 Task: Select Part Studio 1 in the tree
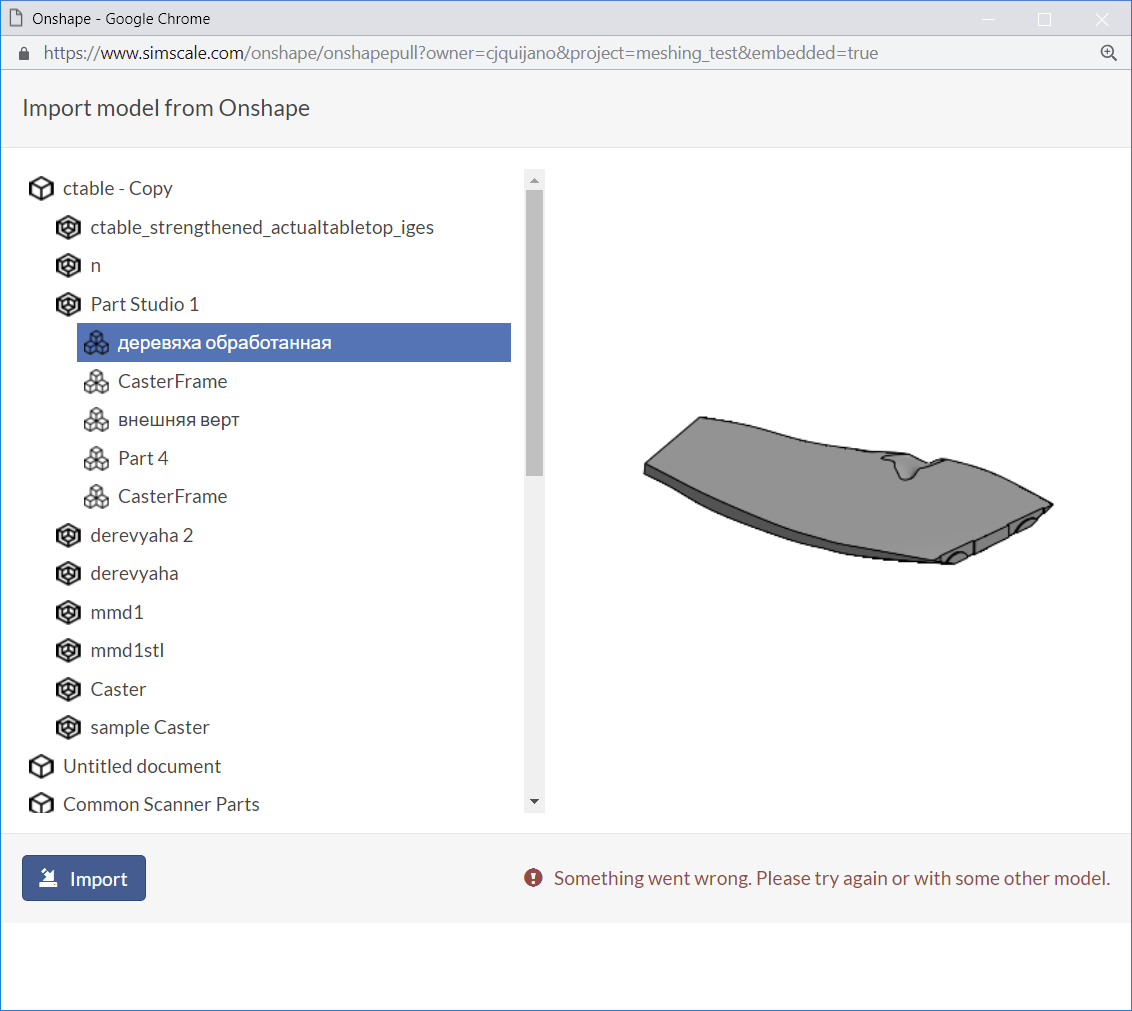[144, 304]
